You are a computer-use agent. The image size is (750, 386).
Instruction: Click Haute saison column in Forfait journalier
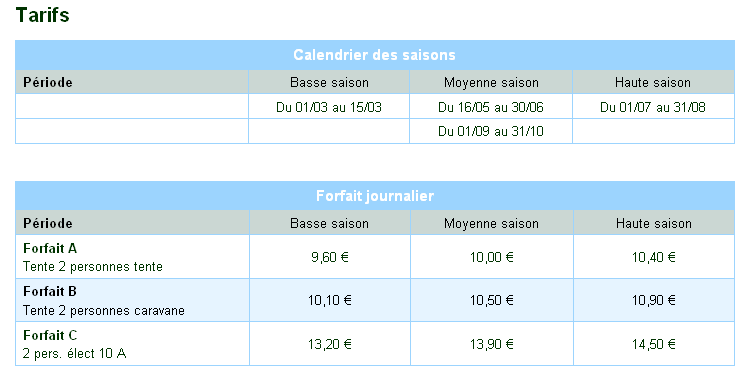[653, 223]
